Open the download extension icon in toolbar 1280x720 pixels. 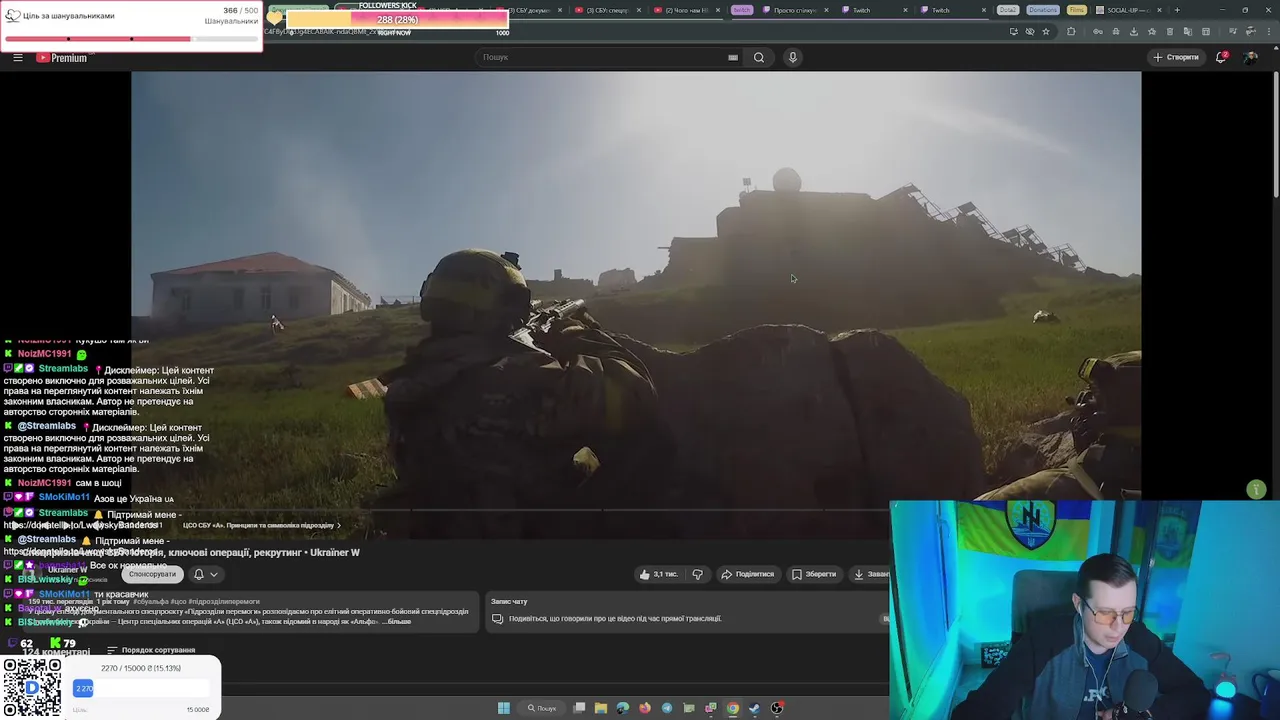pos(1134,31)
